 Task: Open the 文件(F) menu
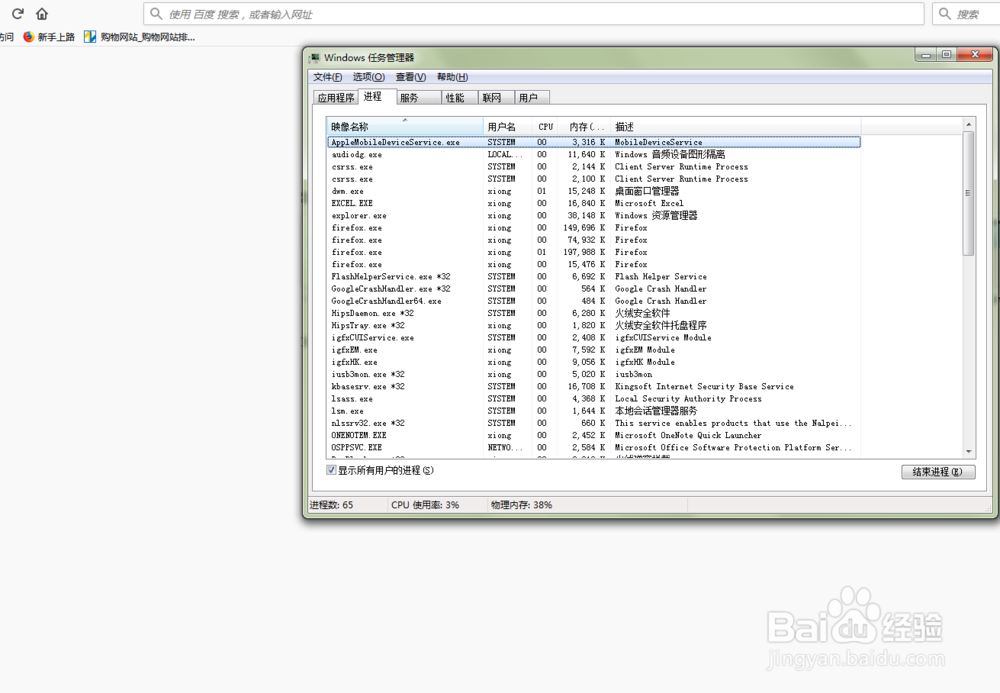tap(327, 77)
